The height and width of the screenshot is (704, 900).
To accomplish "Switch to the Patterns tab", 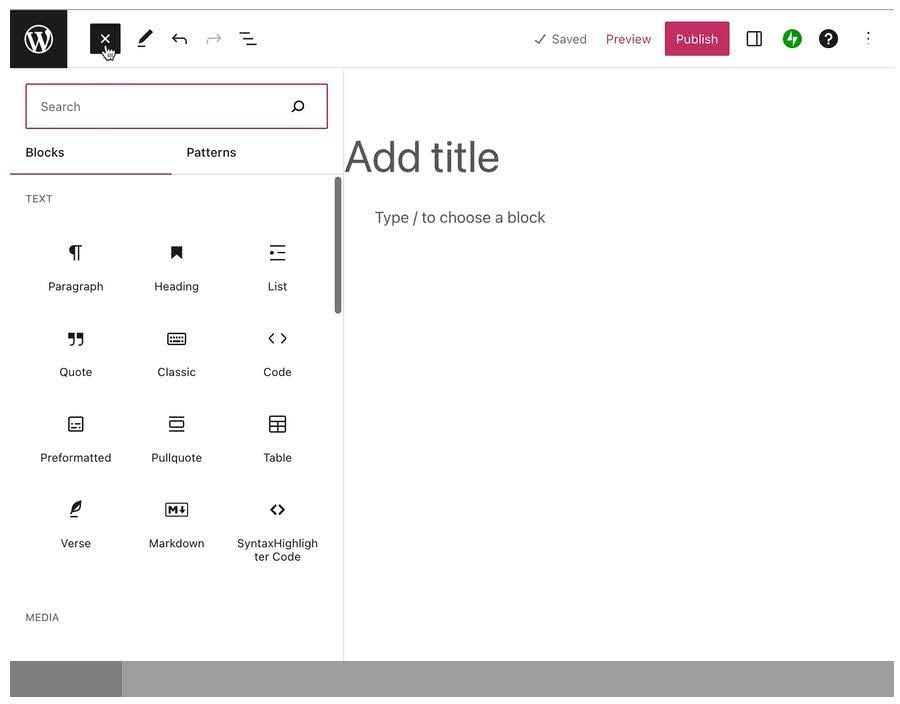I will (211, 151).
